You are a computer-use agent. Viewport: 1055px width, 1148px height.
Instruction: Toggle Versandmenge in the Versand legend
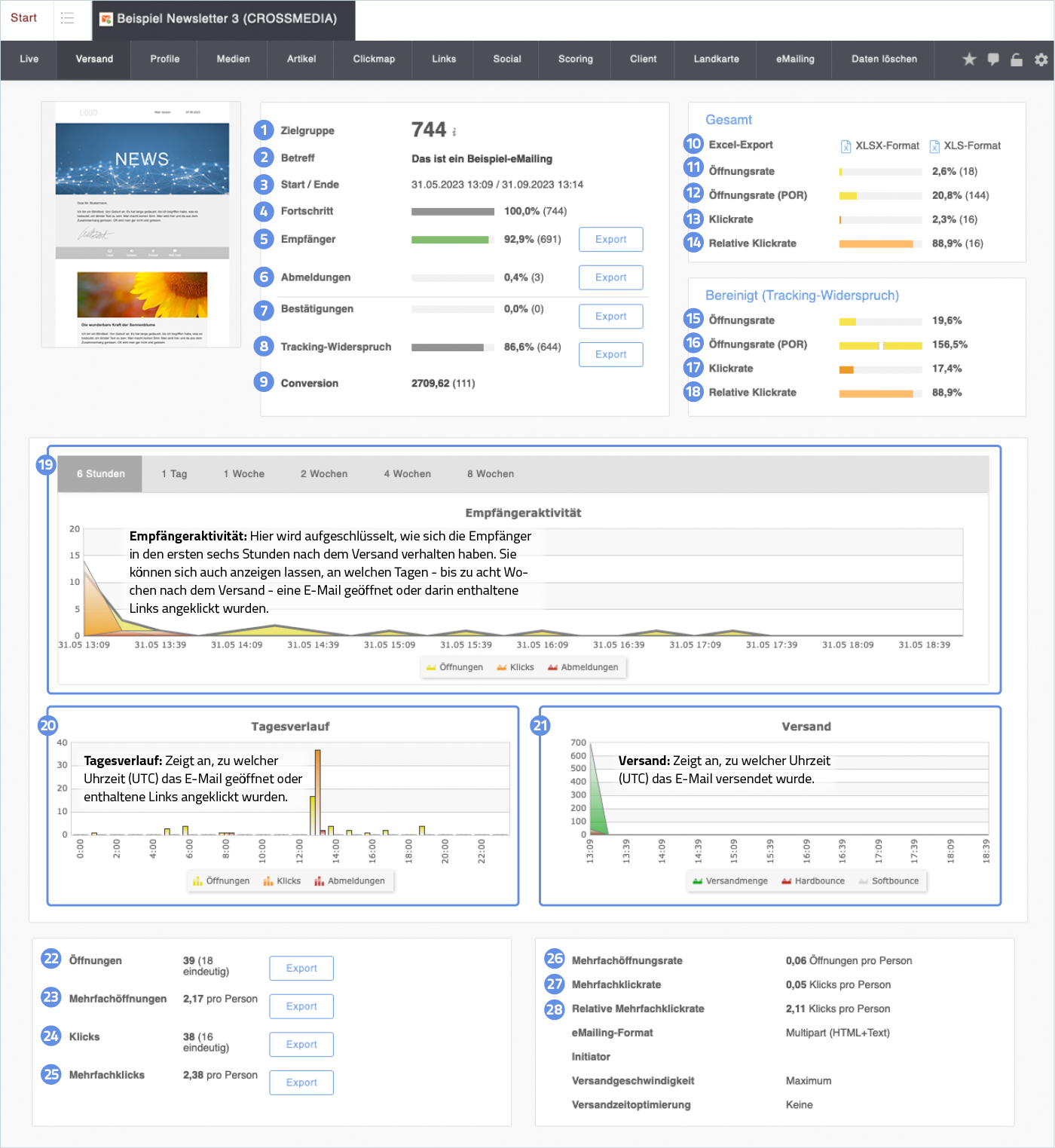tap(730, 880)
